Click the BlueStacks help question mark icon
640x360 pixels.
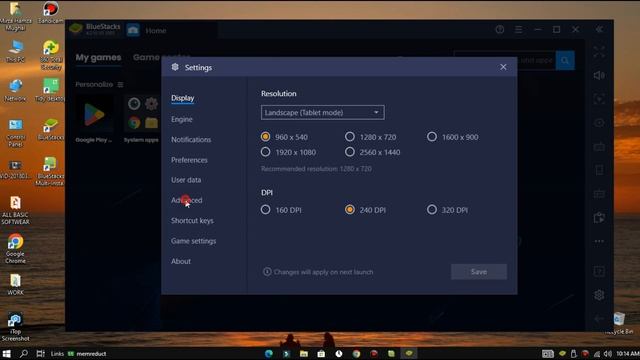[x=500, y=29]
